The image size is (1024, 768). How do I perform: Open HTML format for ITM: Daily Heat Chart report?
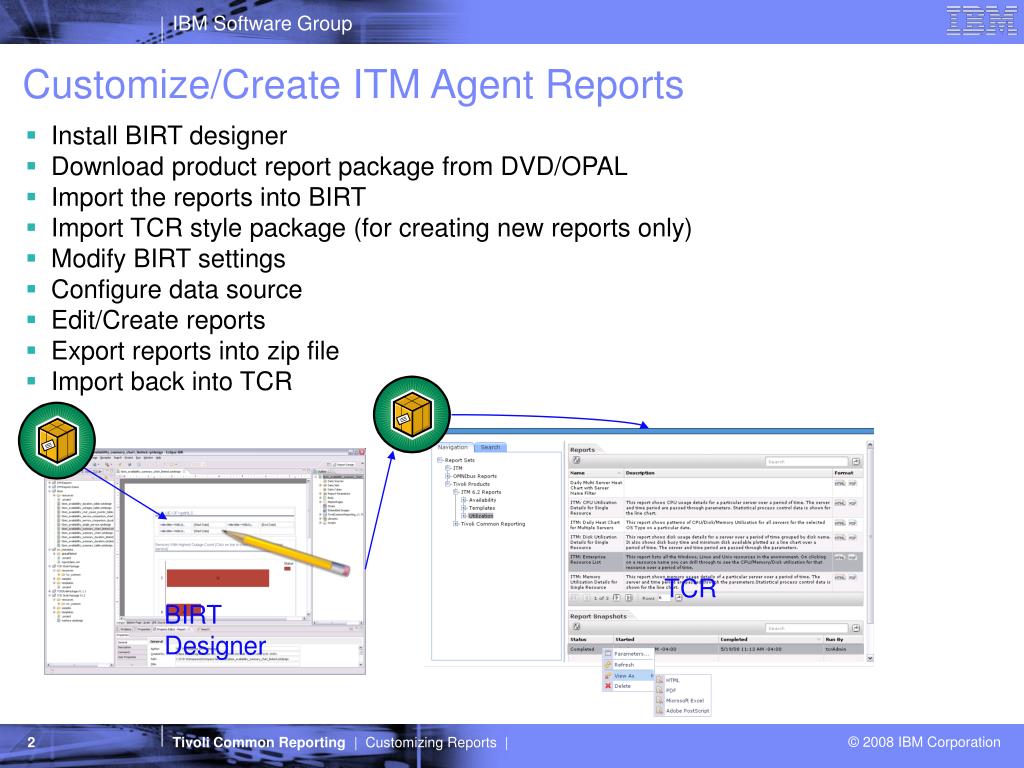(840, 523)
